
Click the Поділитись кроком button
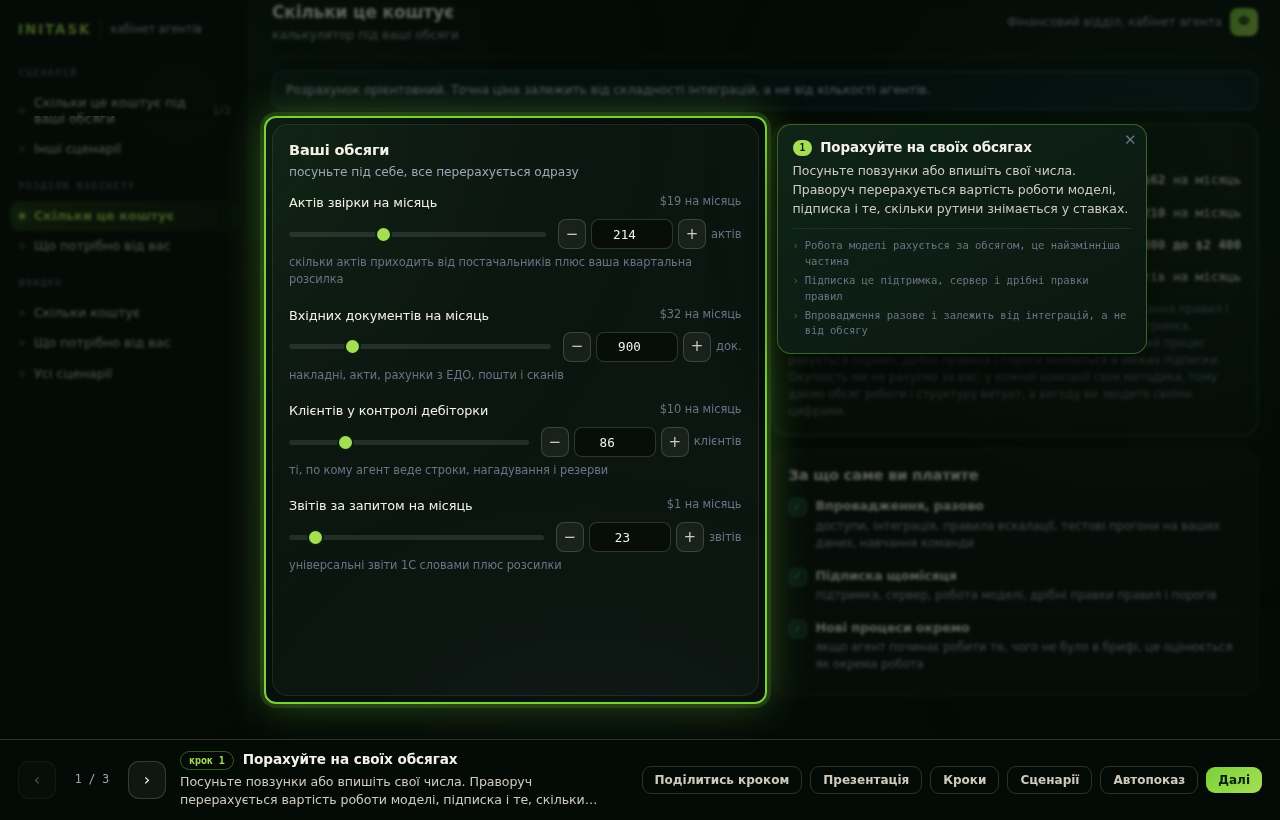click(x=722, y=780)
